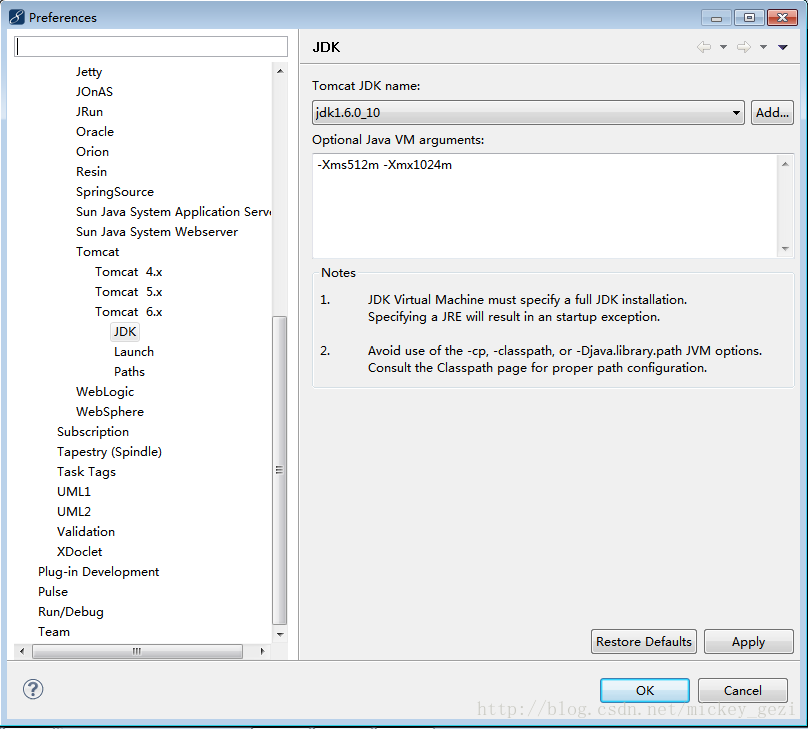Select UML2 in the tree

74,512
